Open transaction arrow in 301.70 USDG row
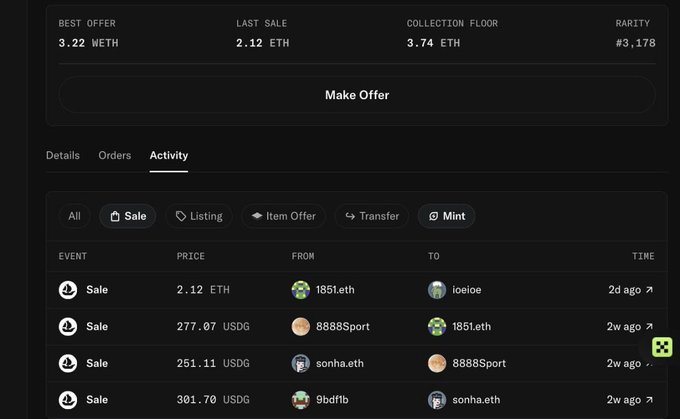The image size is (680, 419). click(x=649, y=399)
